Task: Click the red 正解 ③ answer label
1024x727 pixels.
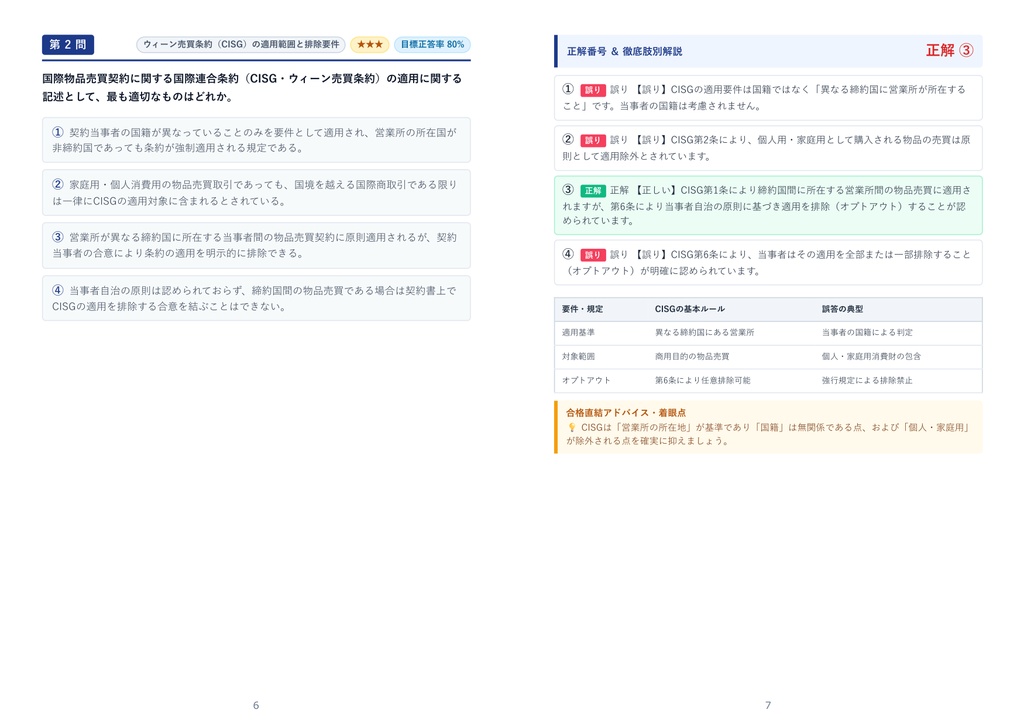Action: coord(950,50)
